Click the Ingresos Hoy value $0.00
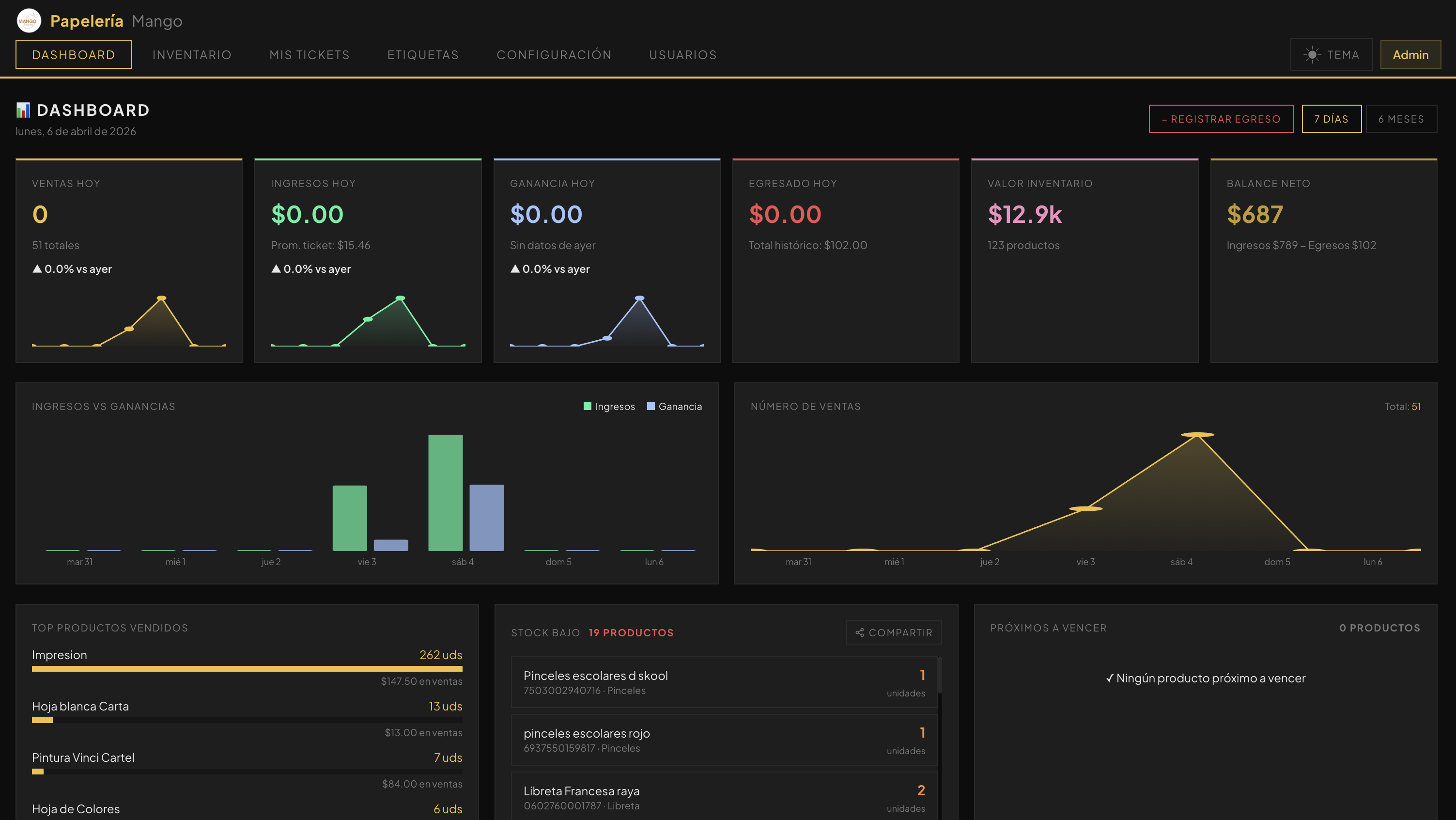The height and width of the screenshot is (820, 1456). [307, 214]
